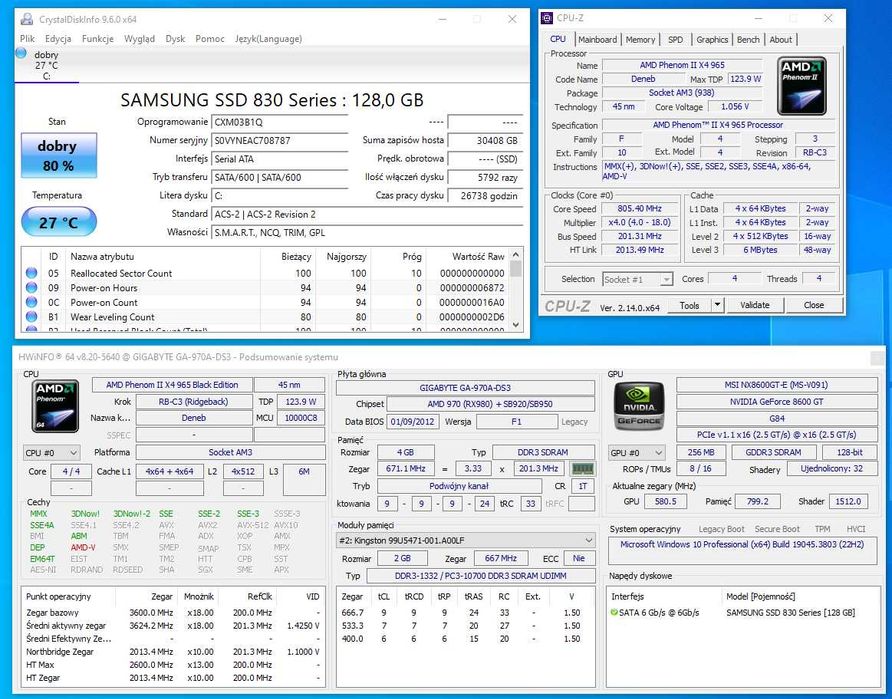Click the Suma zapisów hosta value 30408 GB
The height and width of the screenshot is (699, 892).
pyautogui.click(x=485, y=140)
